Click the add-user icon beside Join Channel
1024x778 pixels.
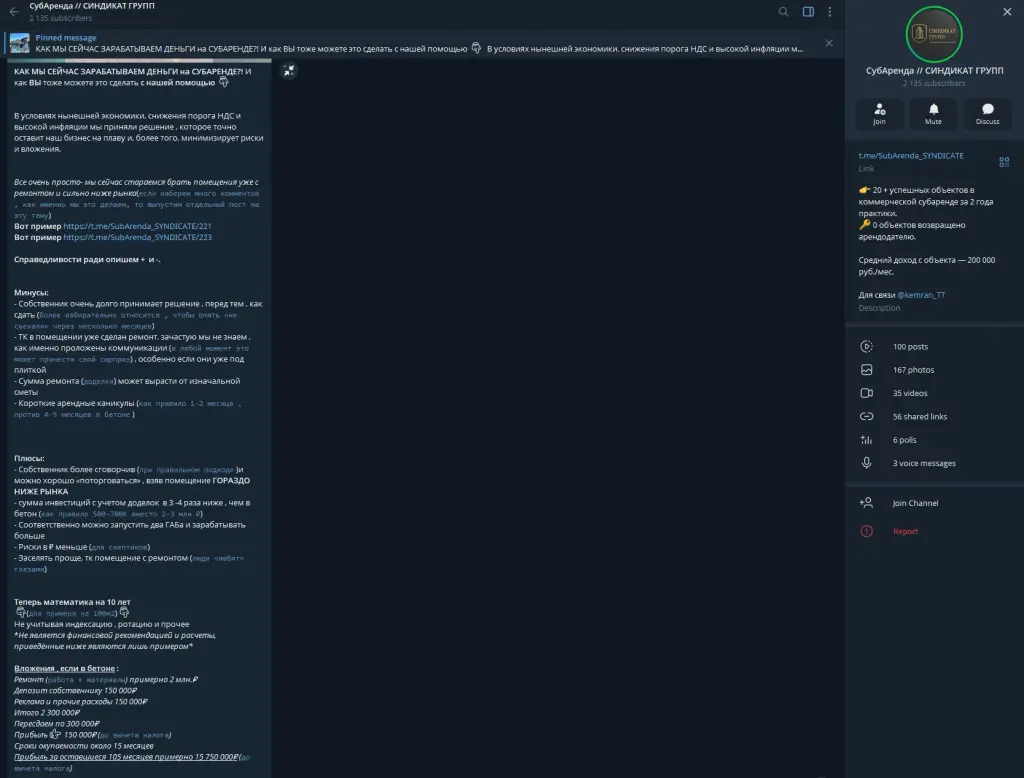click(x=867, y=503)
